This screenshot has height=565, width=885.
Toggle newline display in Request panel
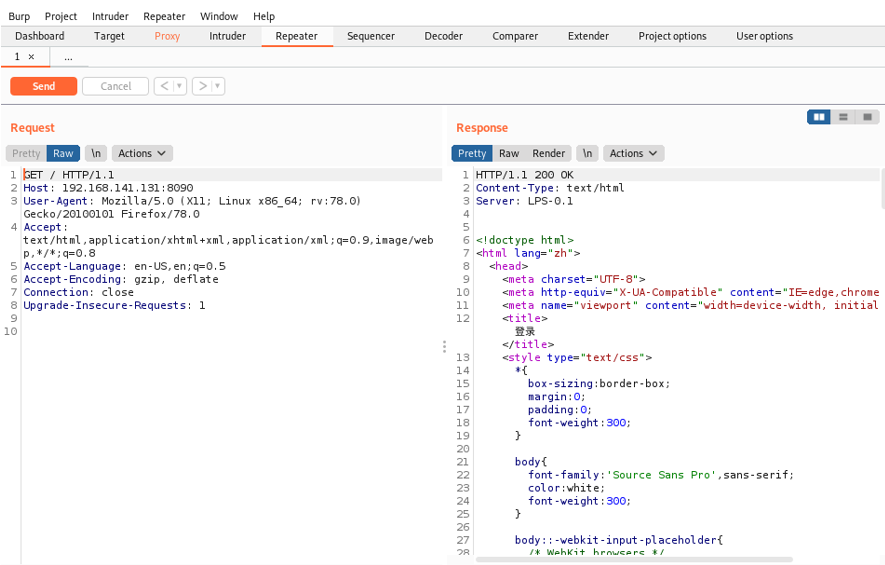[96, 154]
